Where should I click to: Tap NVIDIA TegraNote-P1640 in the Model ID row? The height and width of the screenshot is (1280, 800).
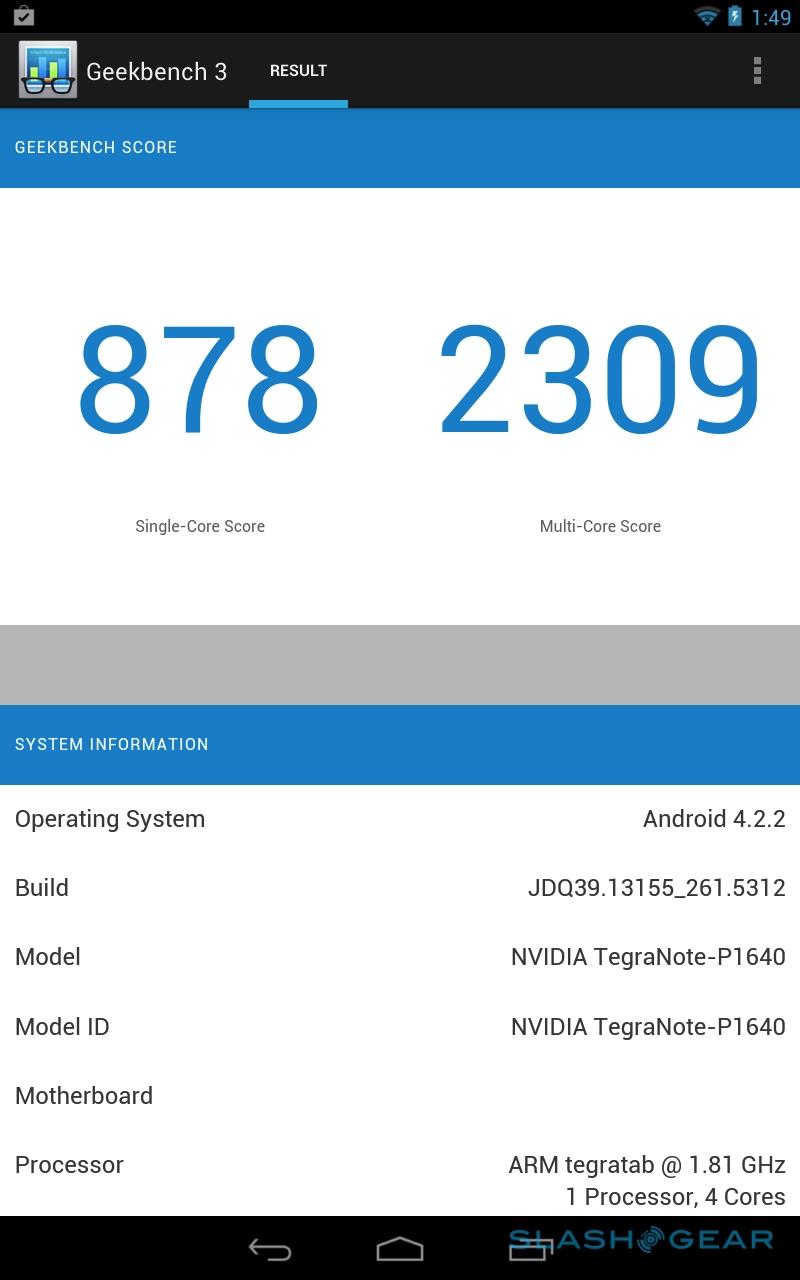pos(648,1027)
